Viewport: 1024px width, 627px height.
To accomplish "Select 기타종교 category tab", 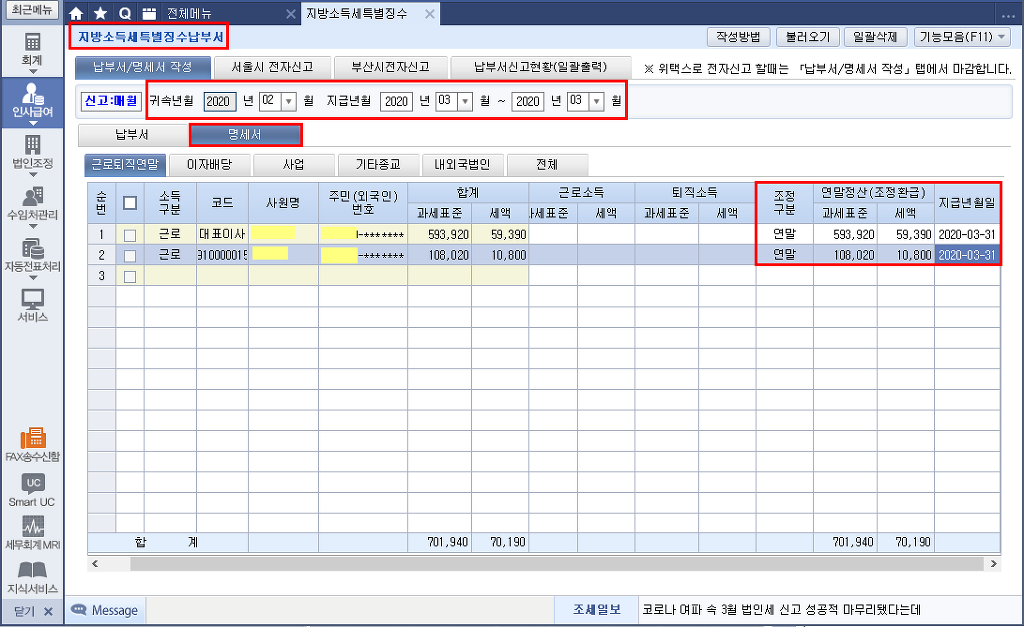I will point(378,165).
